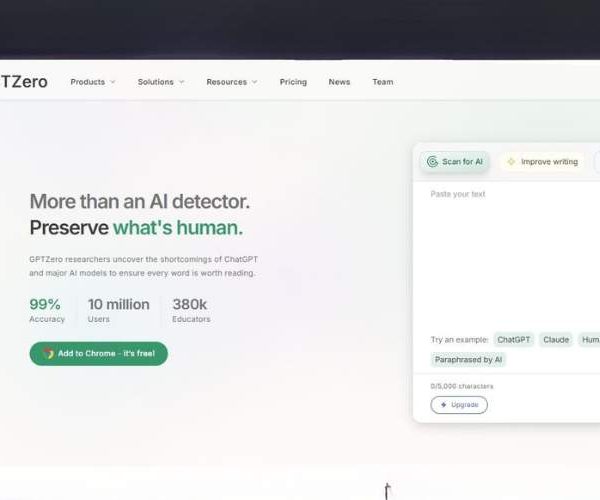
Task: Select the Scan for AI tab
Action: 455,162
